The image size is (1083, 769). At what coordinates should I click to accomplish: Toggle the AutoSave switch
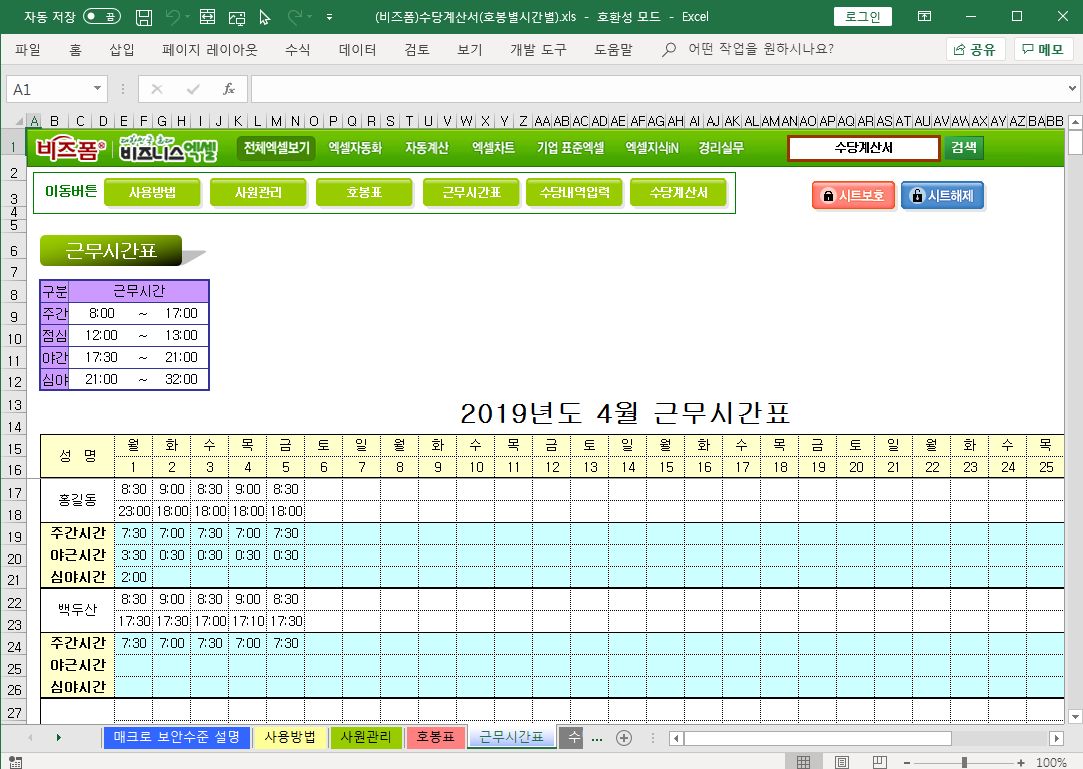[102, 17]
